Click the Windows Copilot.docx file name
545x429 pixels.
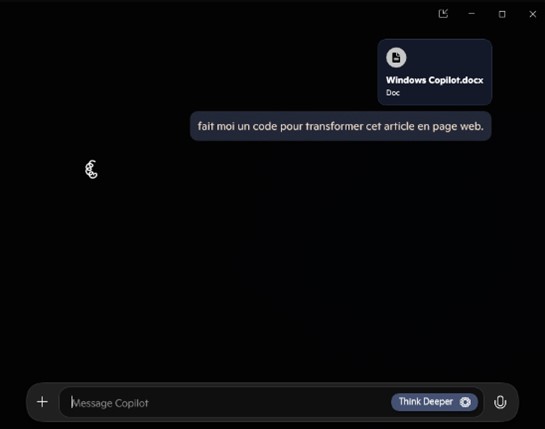pyautogui.click(x=434, y=80)
